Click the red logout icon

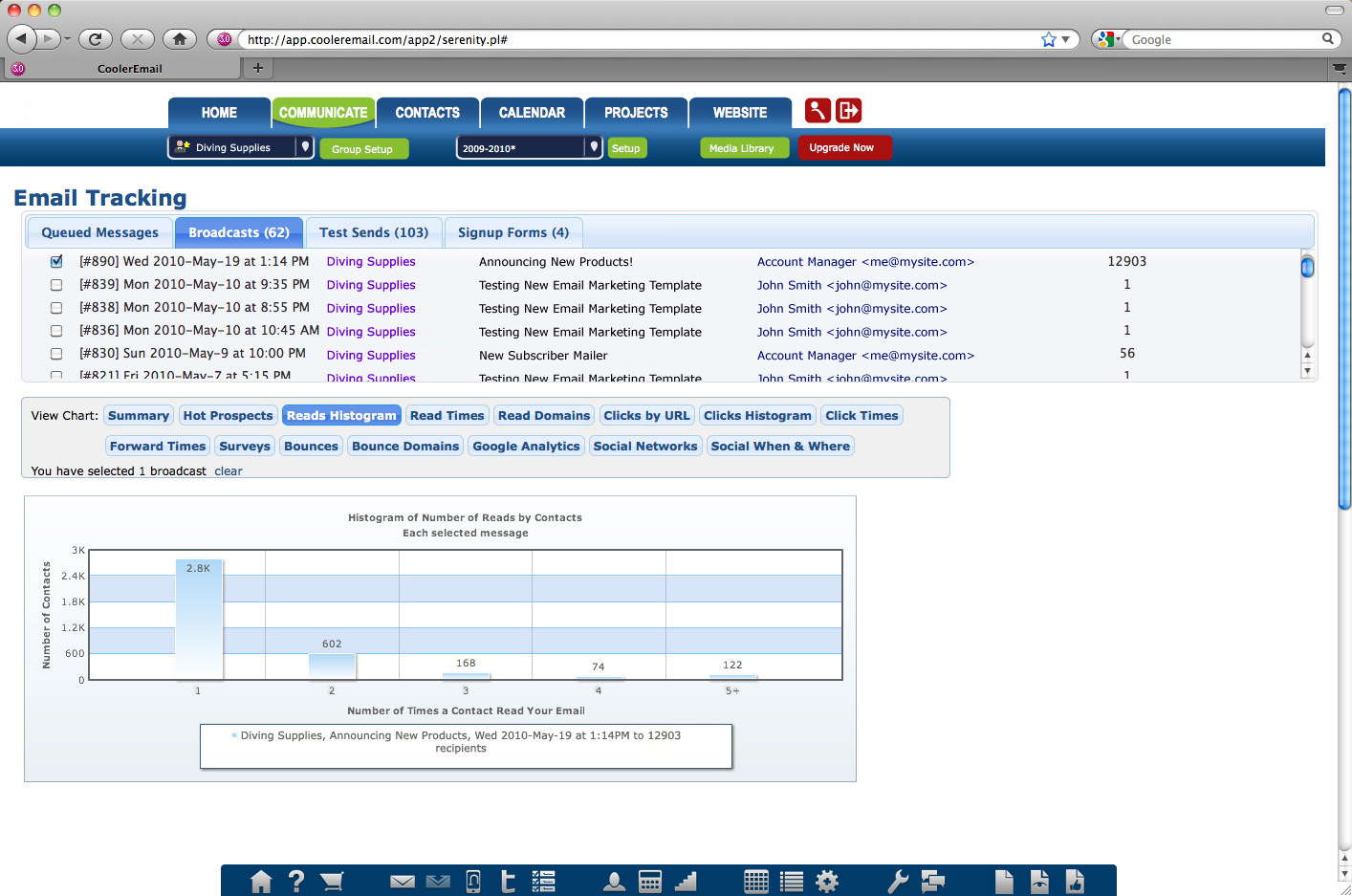point(848,111)
